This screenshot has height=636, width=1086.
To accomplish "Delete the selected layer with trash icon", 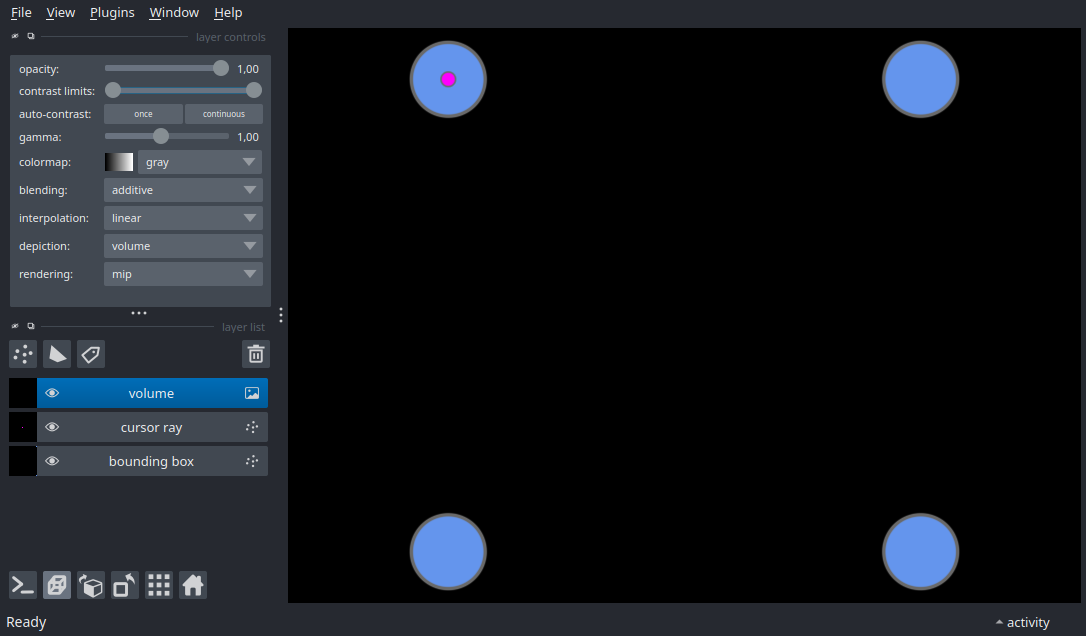I will [x=256, y=354].
